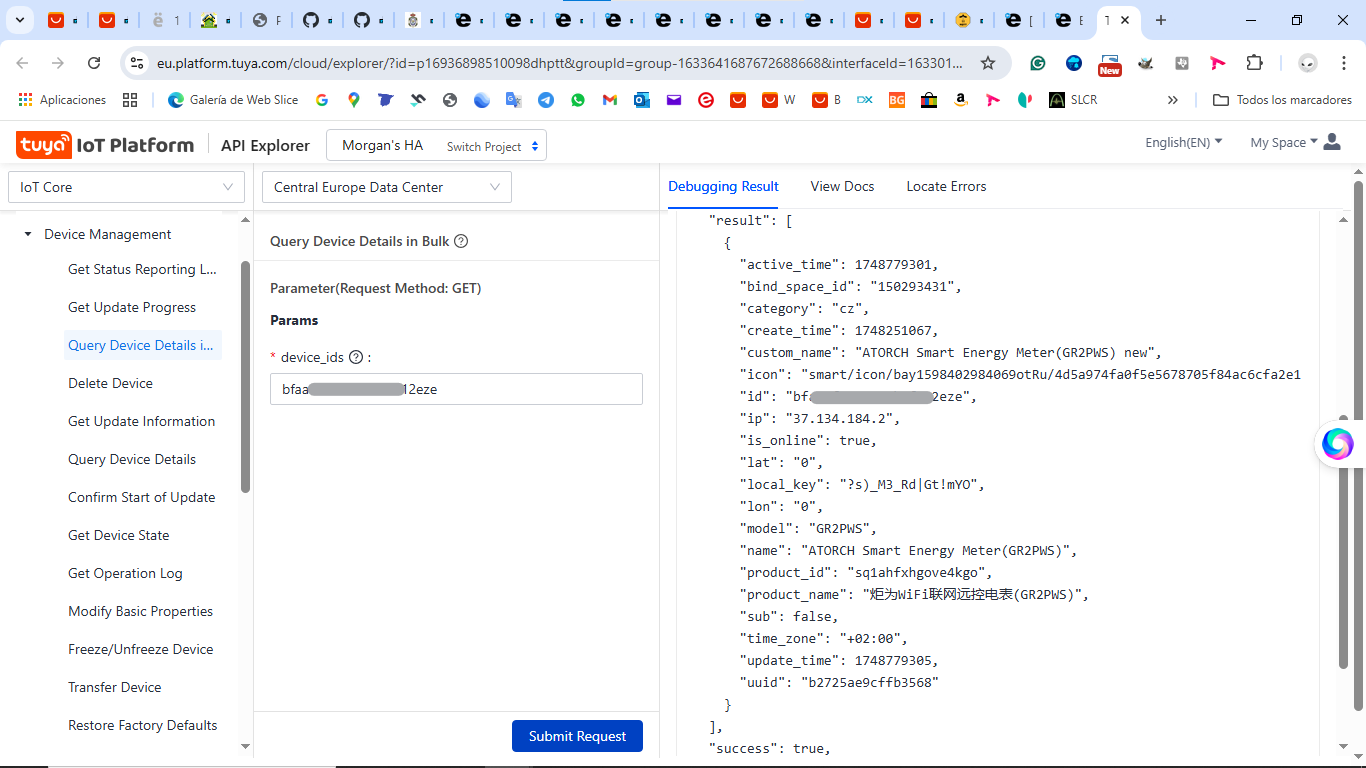Switch to the View Docs tab
The image size is (1366, 768).
click(x=842, y=186)
